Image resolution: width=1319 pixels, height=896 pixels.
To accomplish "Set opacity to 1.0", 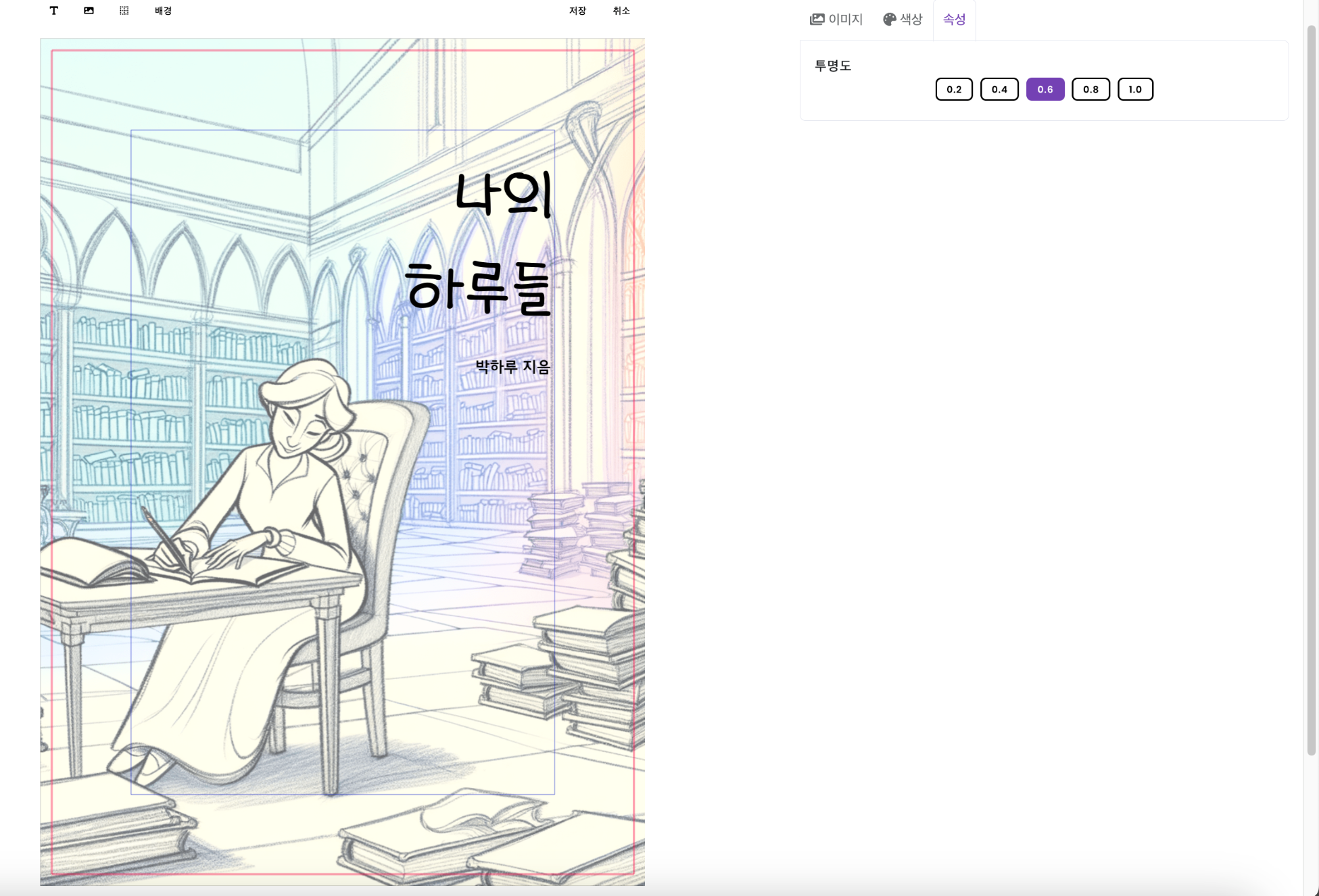I will tap(1134, 89).
